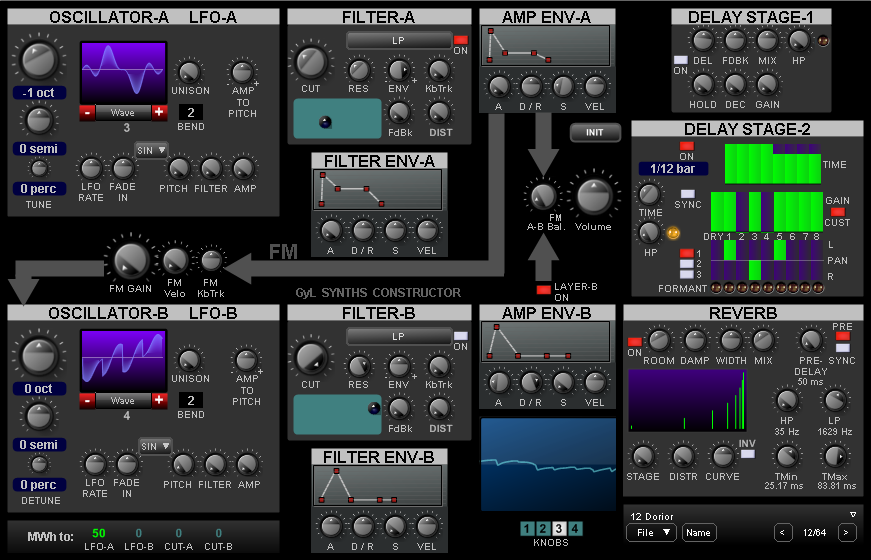Click the Delay Stage-2 TIME step bars

(x=771, y=163)
